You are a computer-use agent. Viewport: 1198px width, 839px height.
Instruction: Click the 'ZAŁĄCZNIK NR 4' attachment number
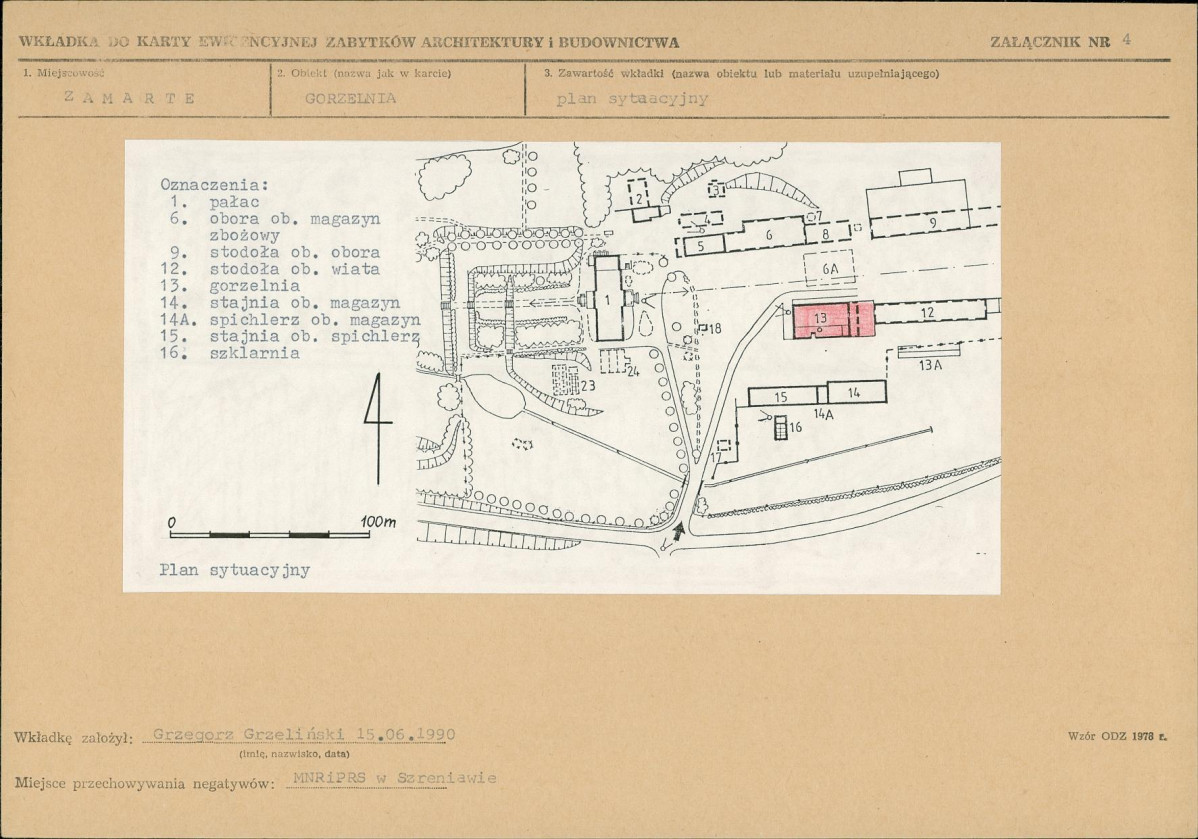click(x=1060, y=41)
